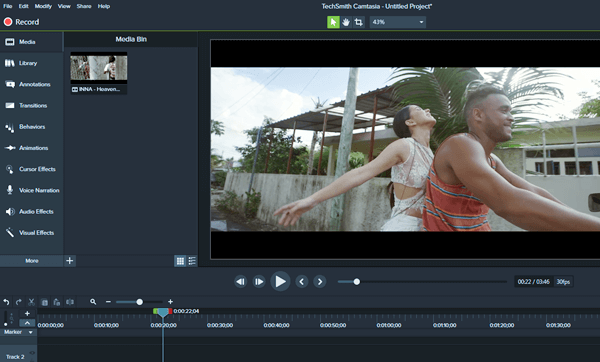Open the Cursor Effects panel
Screen dimensions: 600x362
coord(31,169)
